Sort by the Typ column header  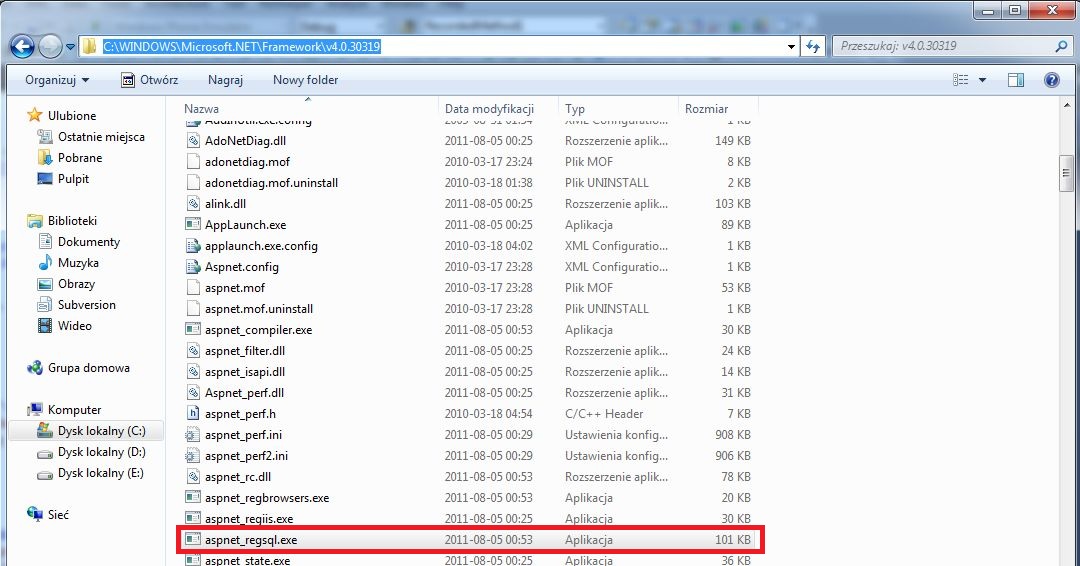click(575, 109)
